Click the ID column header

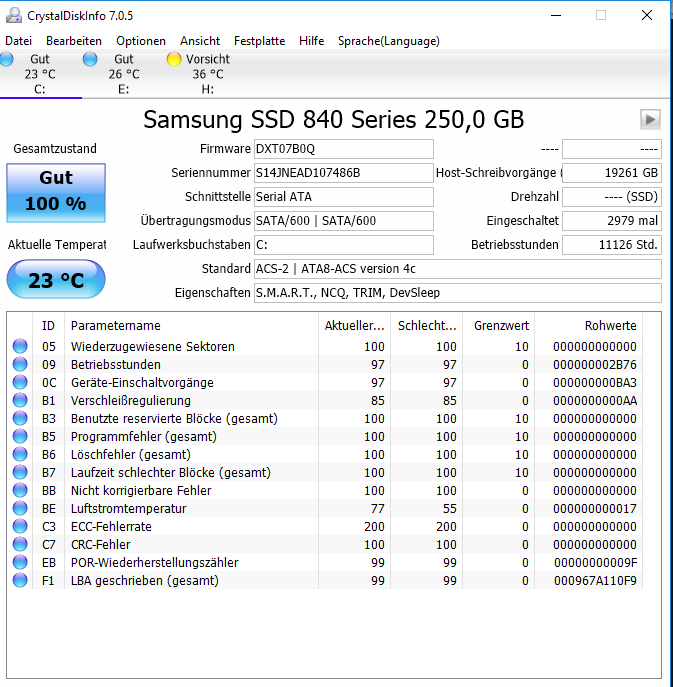tap(48, 326)
